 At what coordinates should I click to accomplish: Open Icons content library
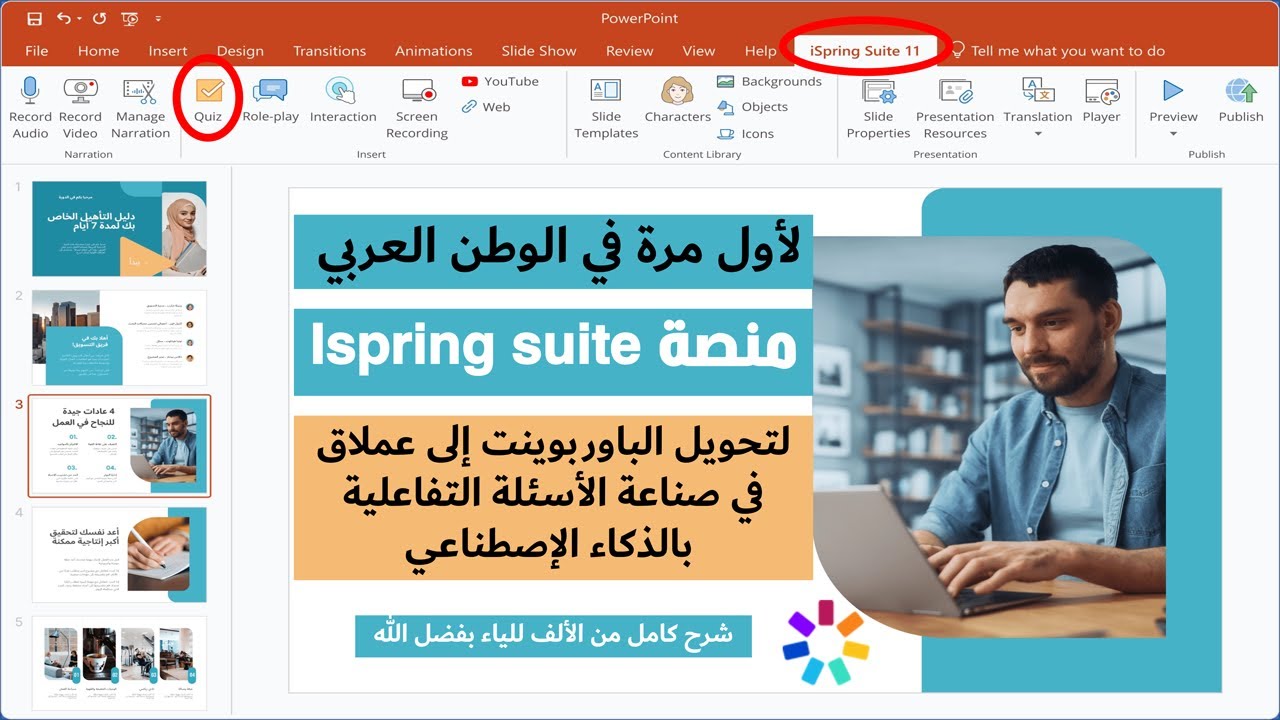[x=746, y=133]
